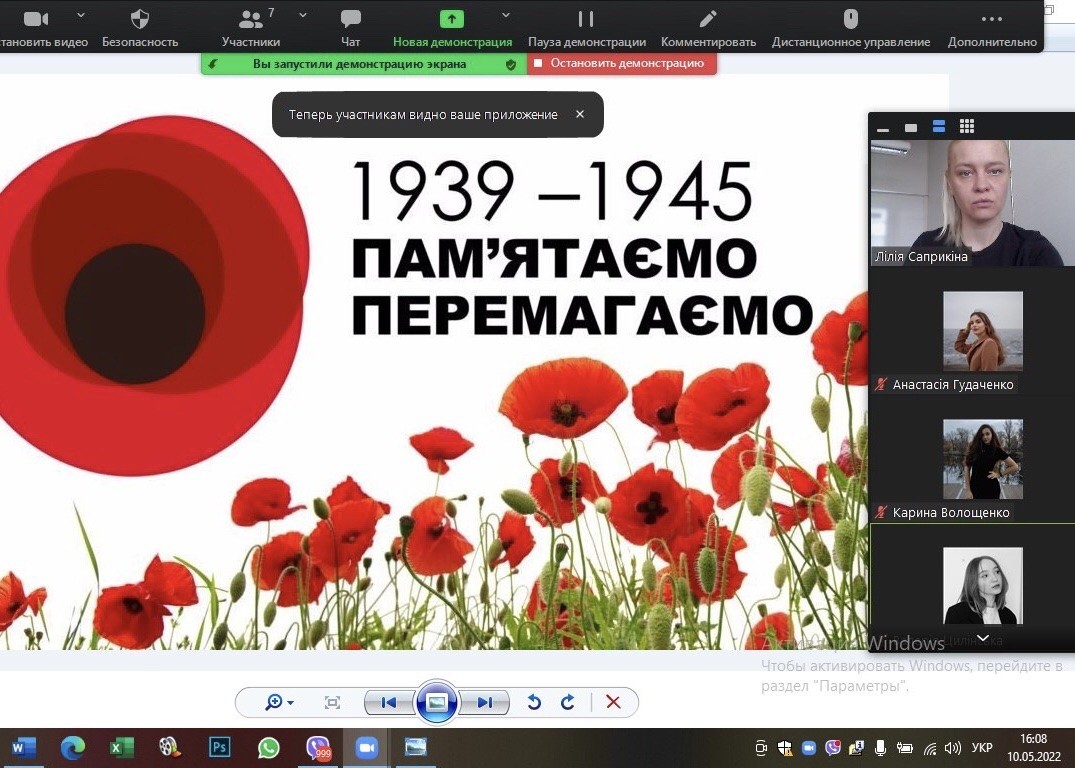Show more participants with down chevron
The width and height of the screenshot is (1075, 768).
[x=982, y=638]
